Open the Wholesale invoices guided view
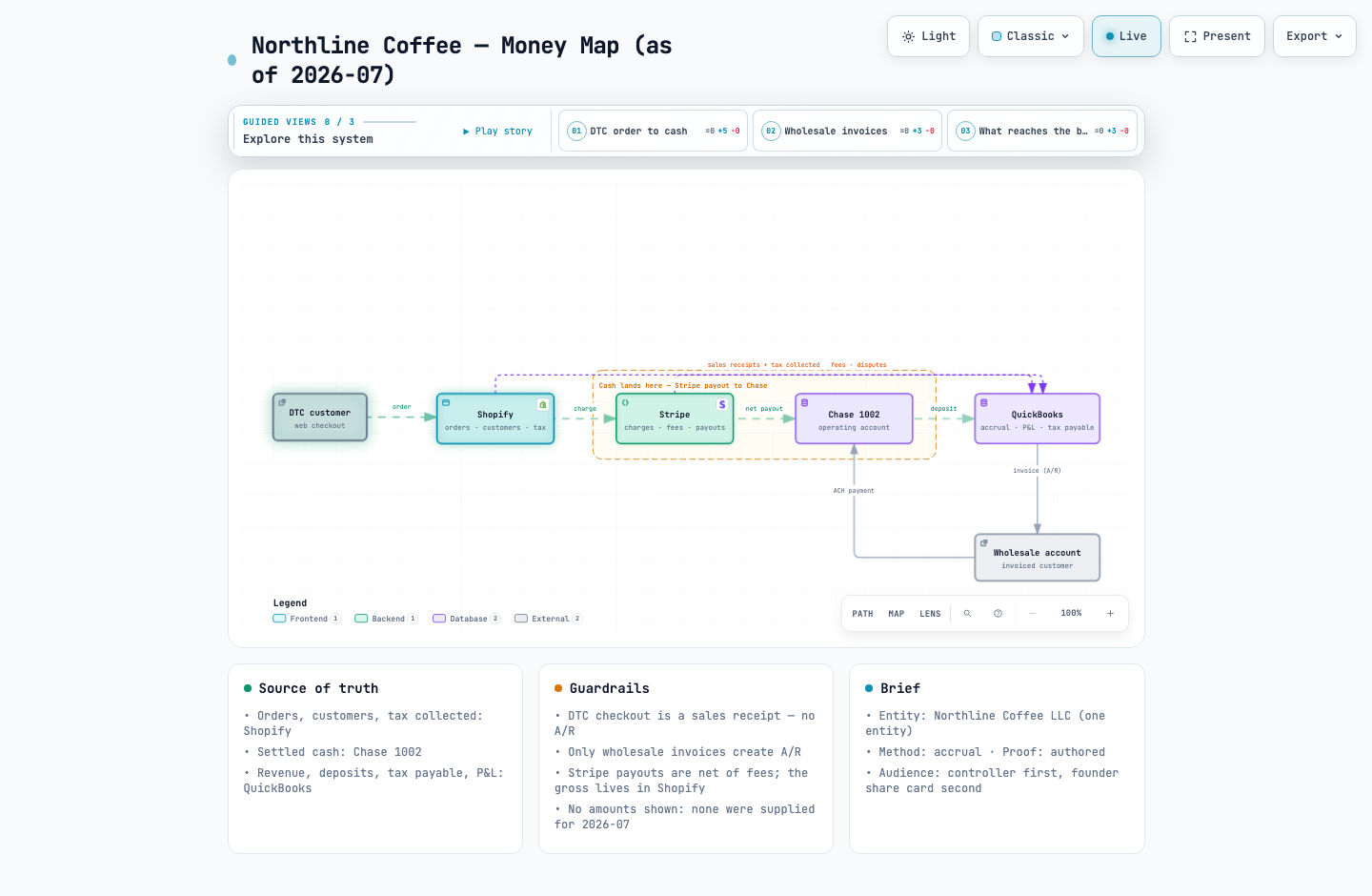This screenshot has width=1372, height=896. (847, 131)
